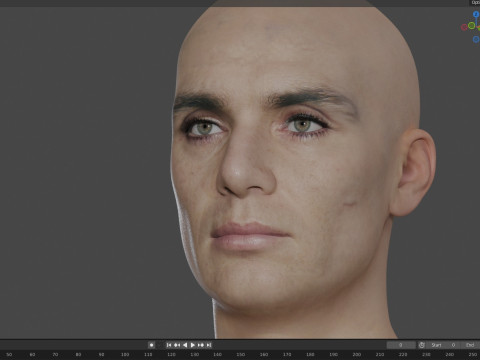Screen dimensions: 480x360
Task: Set playhead at frame 200 on timeline
Action: pyautogui.click(x=357, y=355)
